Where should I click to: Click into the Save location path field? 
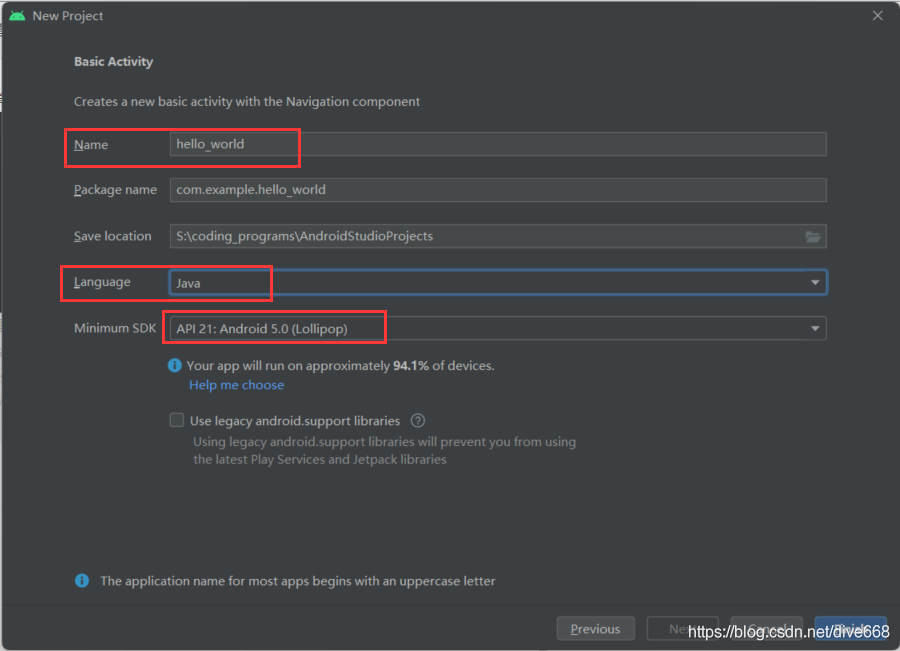[487, 237]
